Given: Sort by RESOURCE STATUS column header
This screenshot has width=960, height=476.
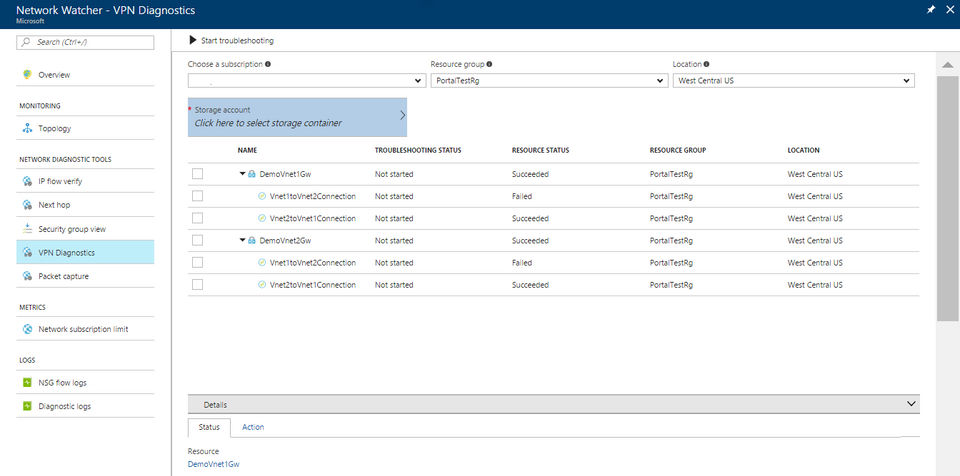Looking at the screenshot, I should click(x=541, y=150).
